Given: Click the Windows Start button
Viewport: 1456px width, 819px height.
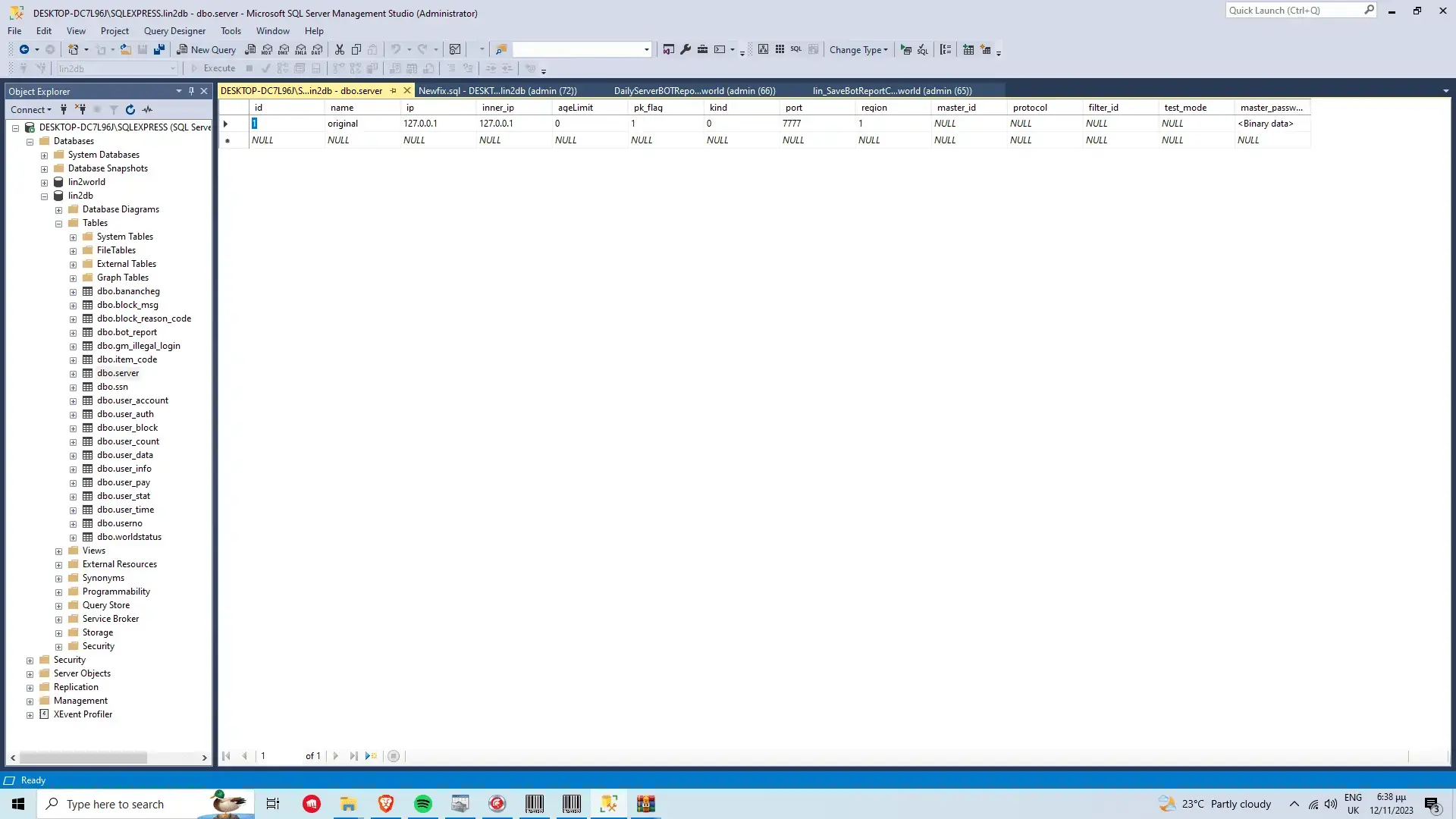Looking at the screenshot, I should coord(18,804).
